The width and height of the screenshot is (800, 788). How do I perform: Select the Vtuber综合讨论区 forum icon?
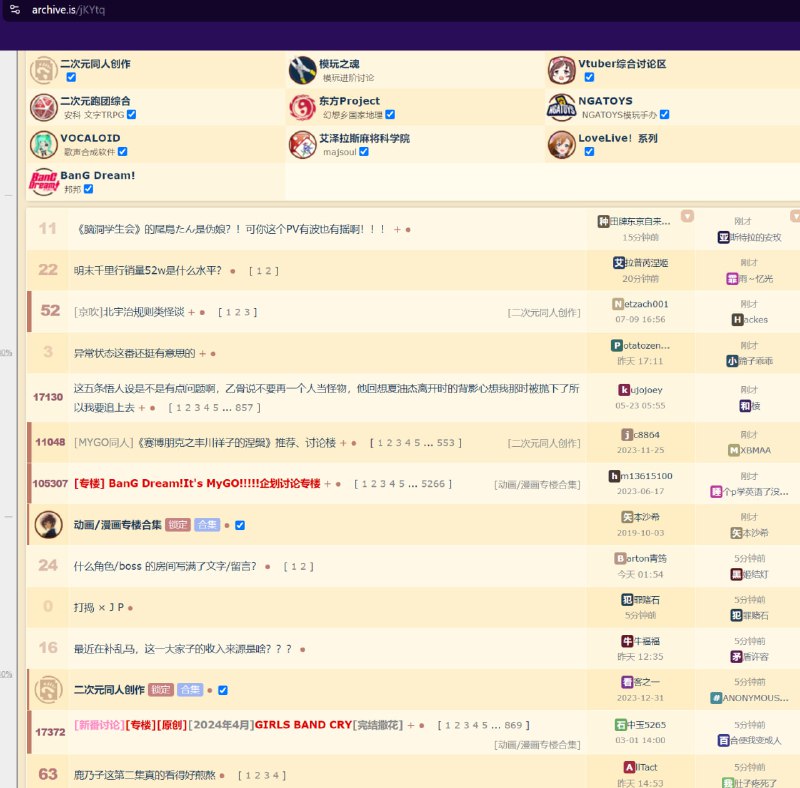(x=562, y=70)
